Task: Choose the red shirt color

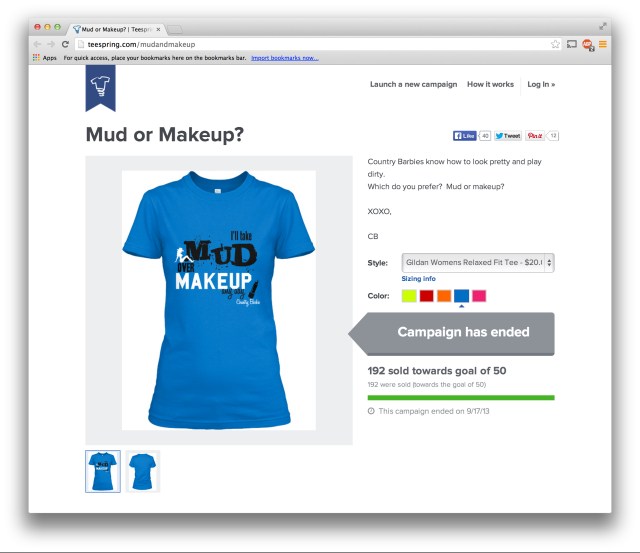Action: (427, 295)
